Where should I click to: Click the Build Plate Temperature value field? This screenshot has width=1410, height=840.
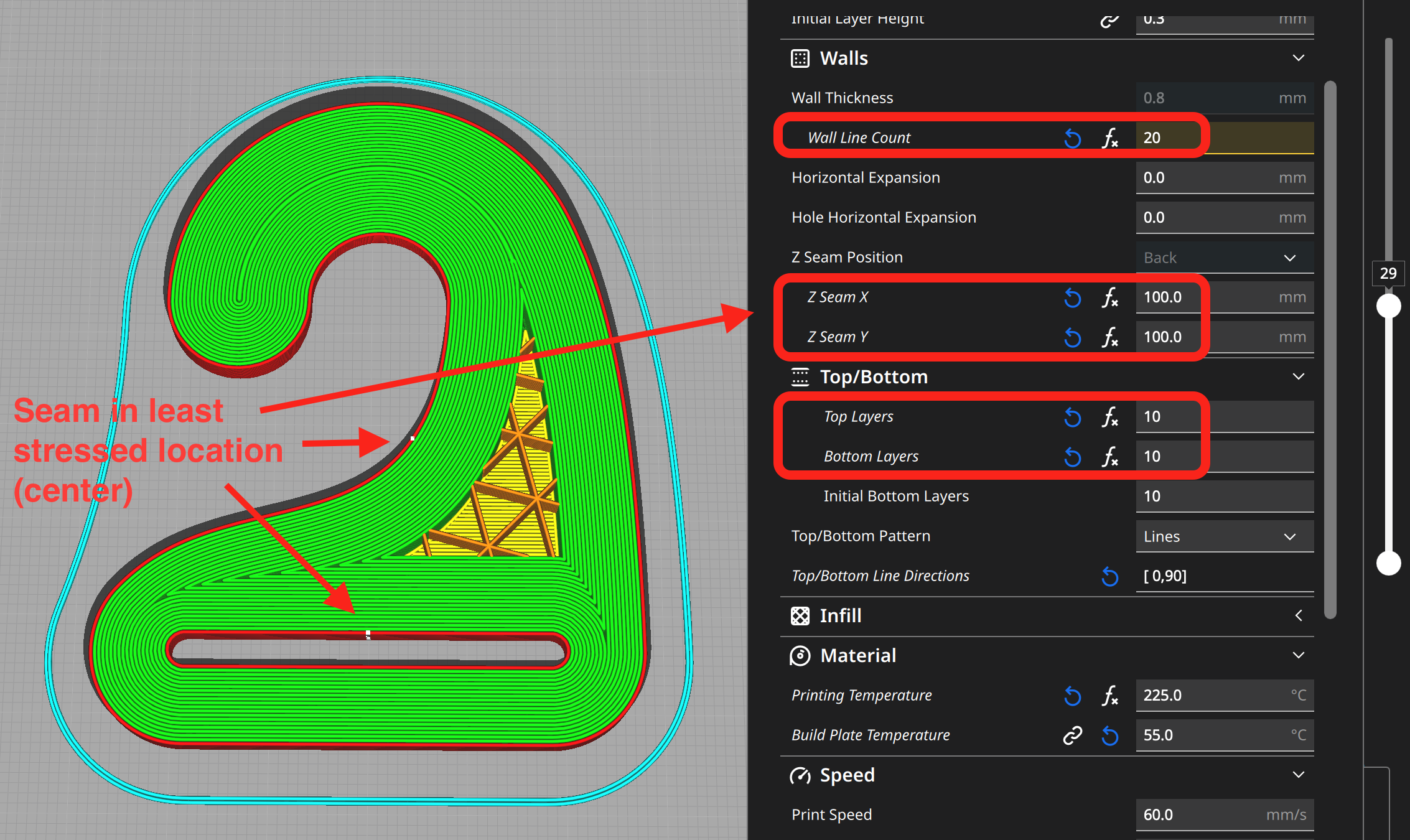[1225, 735]
